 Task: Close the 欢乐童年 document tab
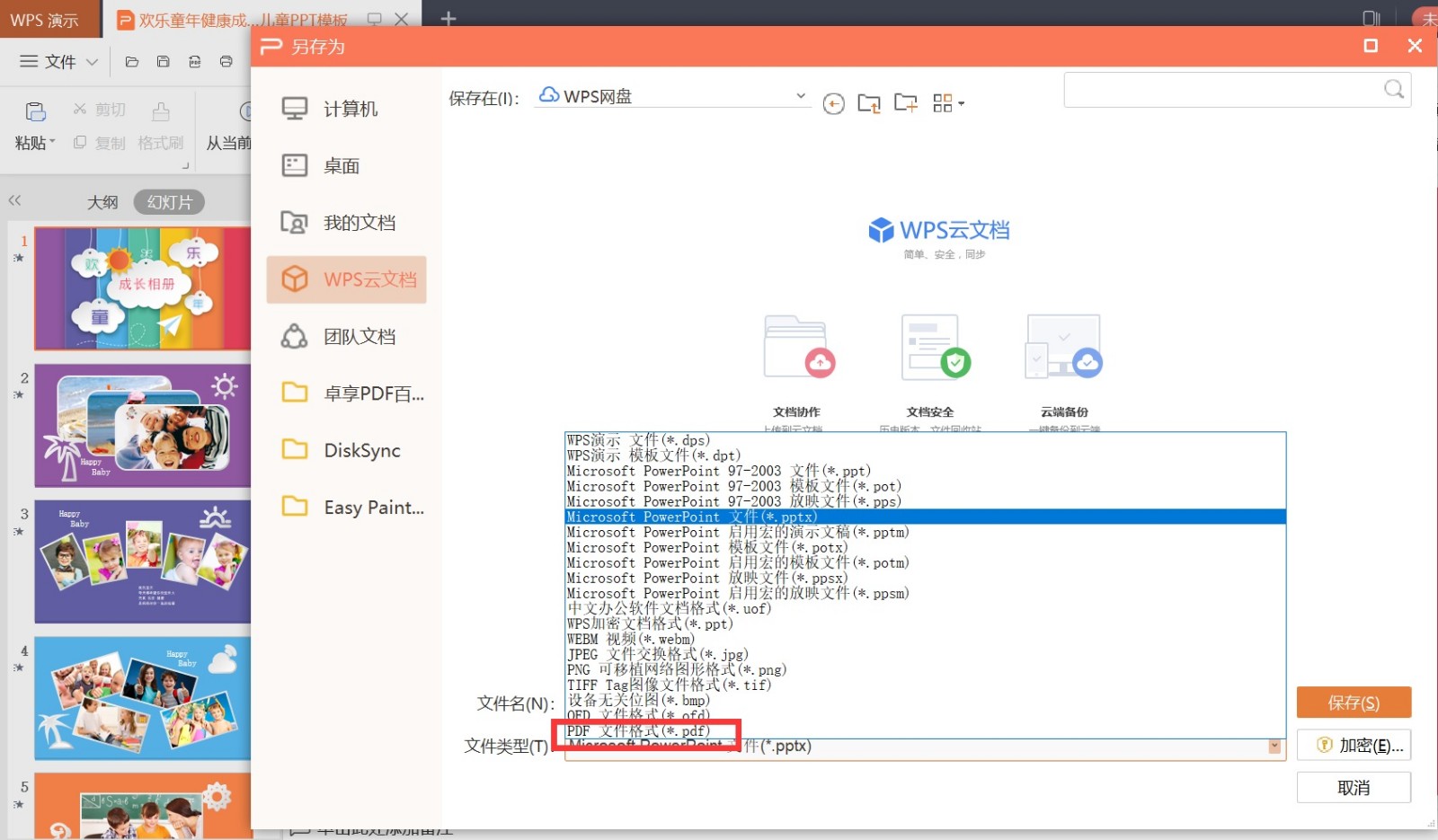tap(402, 19)
